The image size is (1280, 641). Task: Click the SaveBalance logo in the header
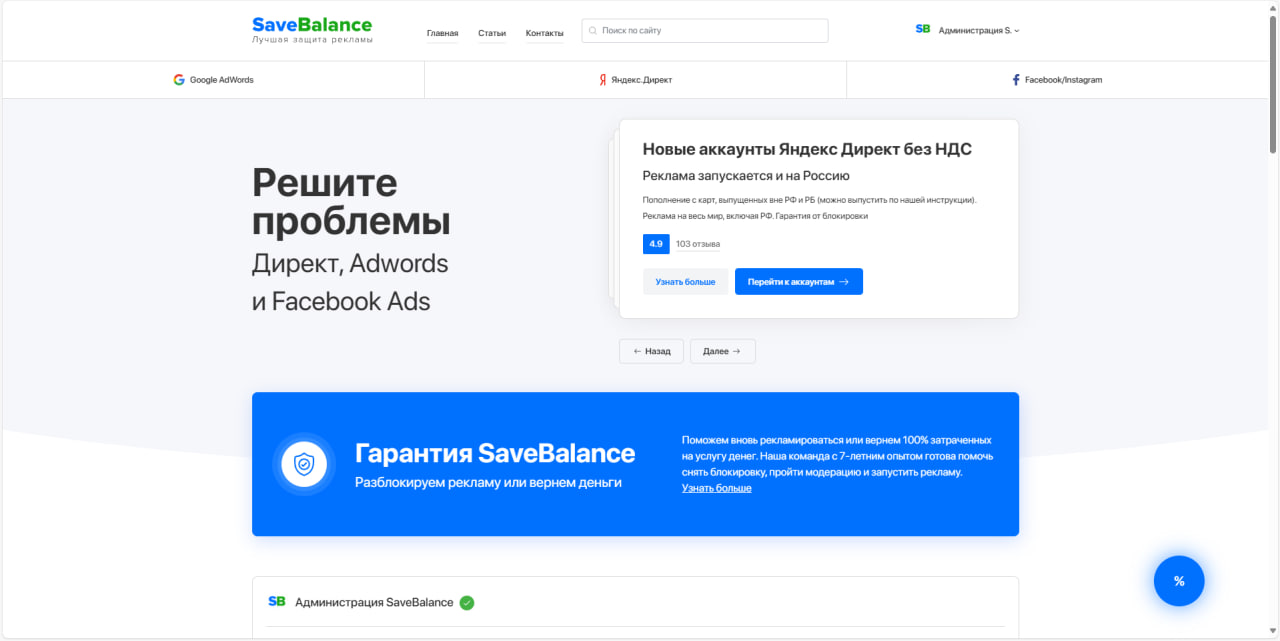[x=312, y=30]
